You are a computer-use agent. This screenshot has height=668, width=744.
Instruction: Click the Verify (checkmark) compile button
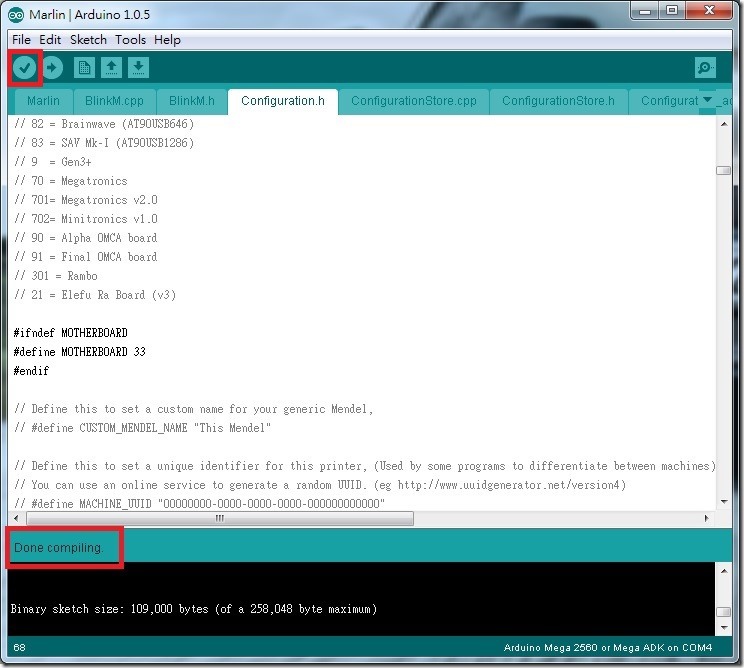[25, 68]
